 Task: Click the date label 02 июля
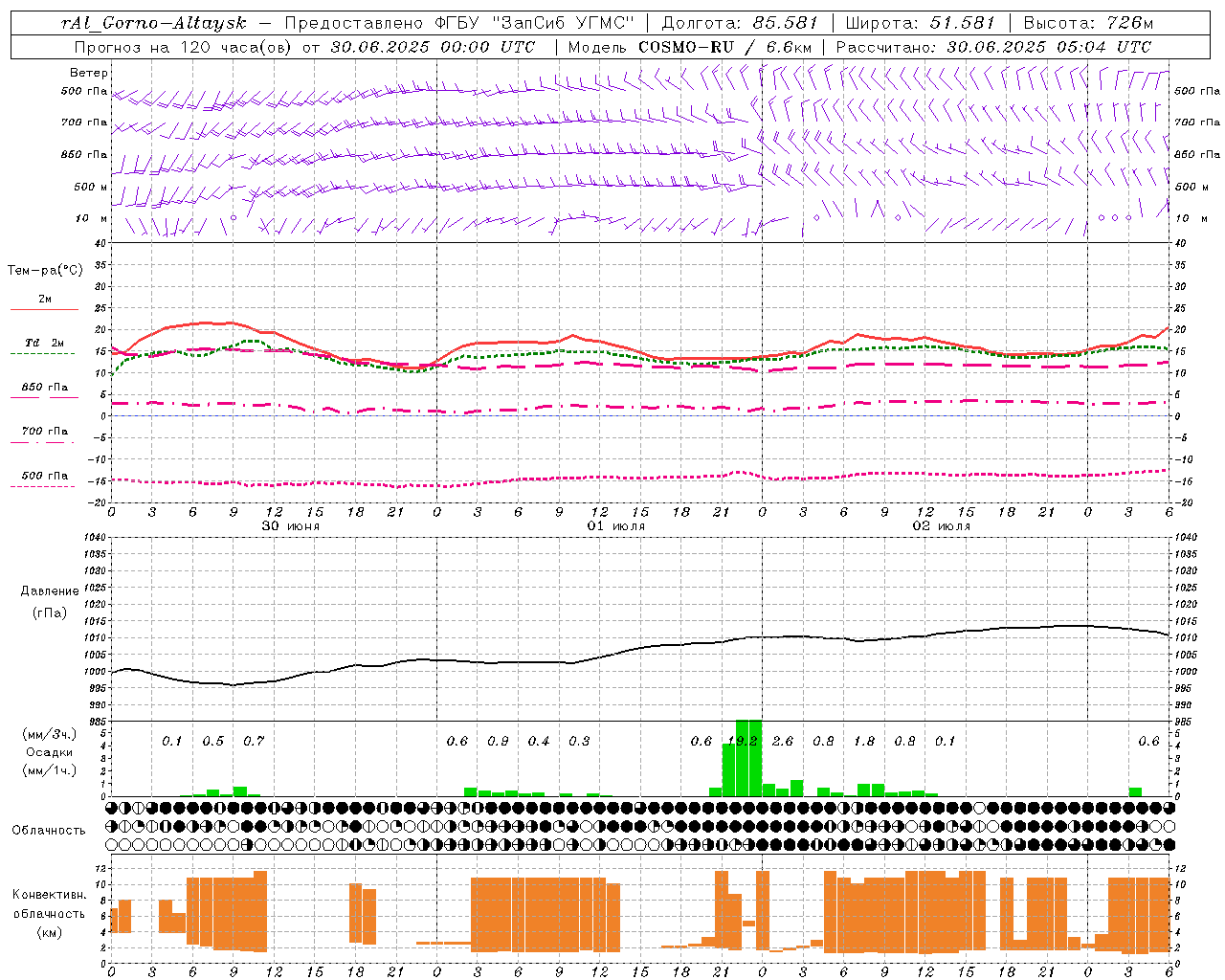click(942, 526)
